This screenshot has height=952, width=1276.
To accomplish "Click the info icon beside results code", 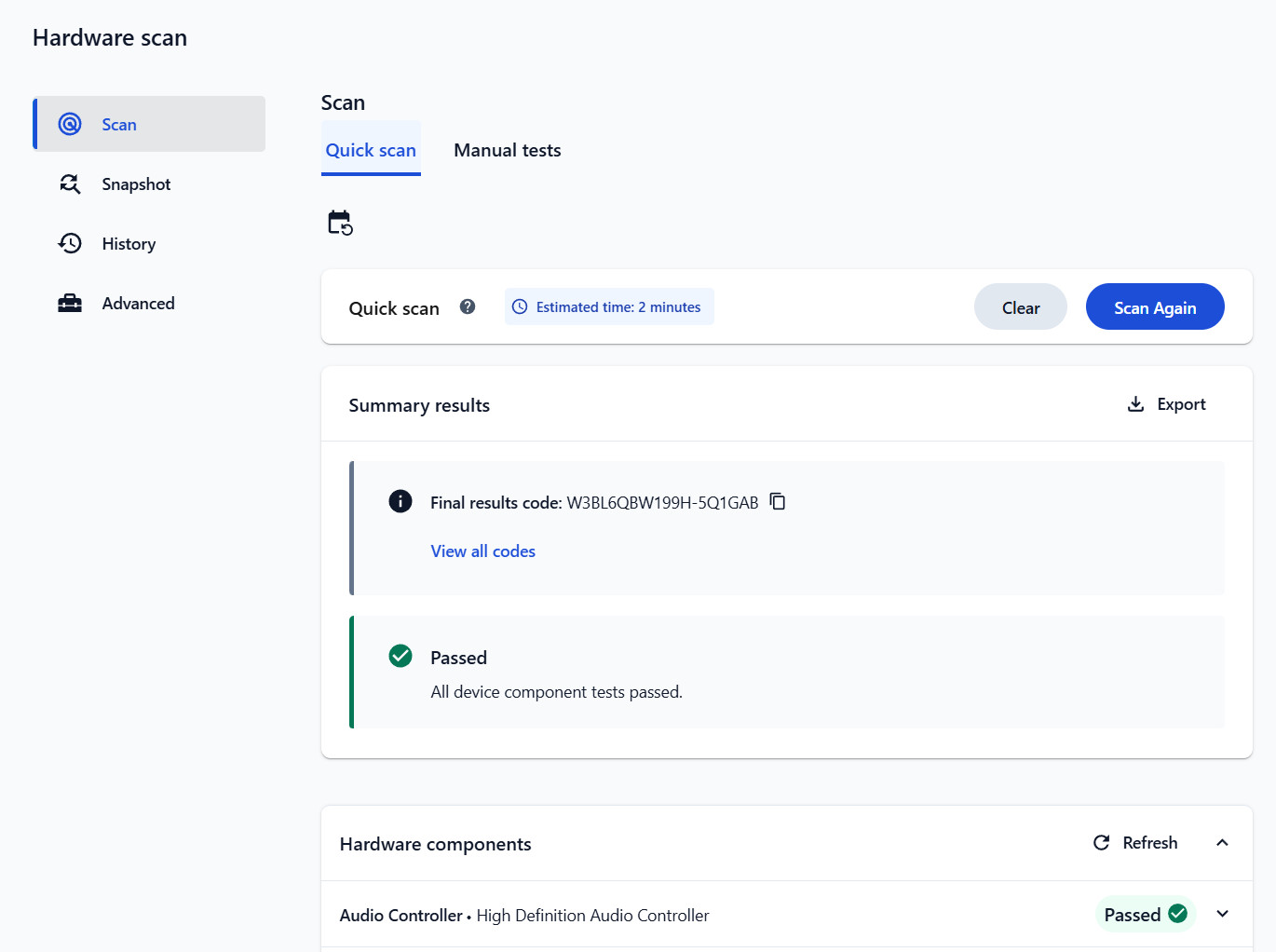I will tap(400, 501).
